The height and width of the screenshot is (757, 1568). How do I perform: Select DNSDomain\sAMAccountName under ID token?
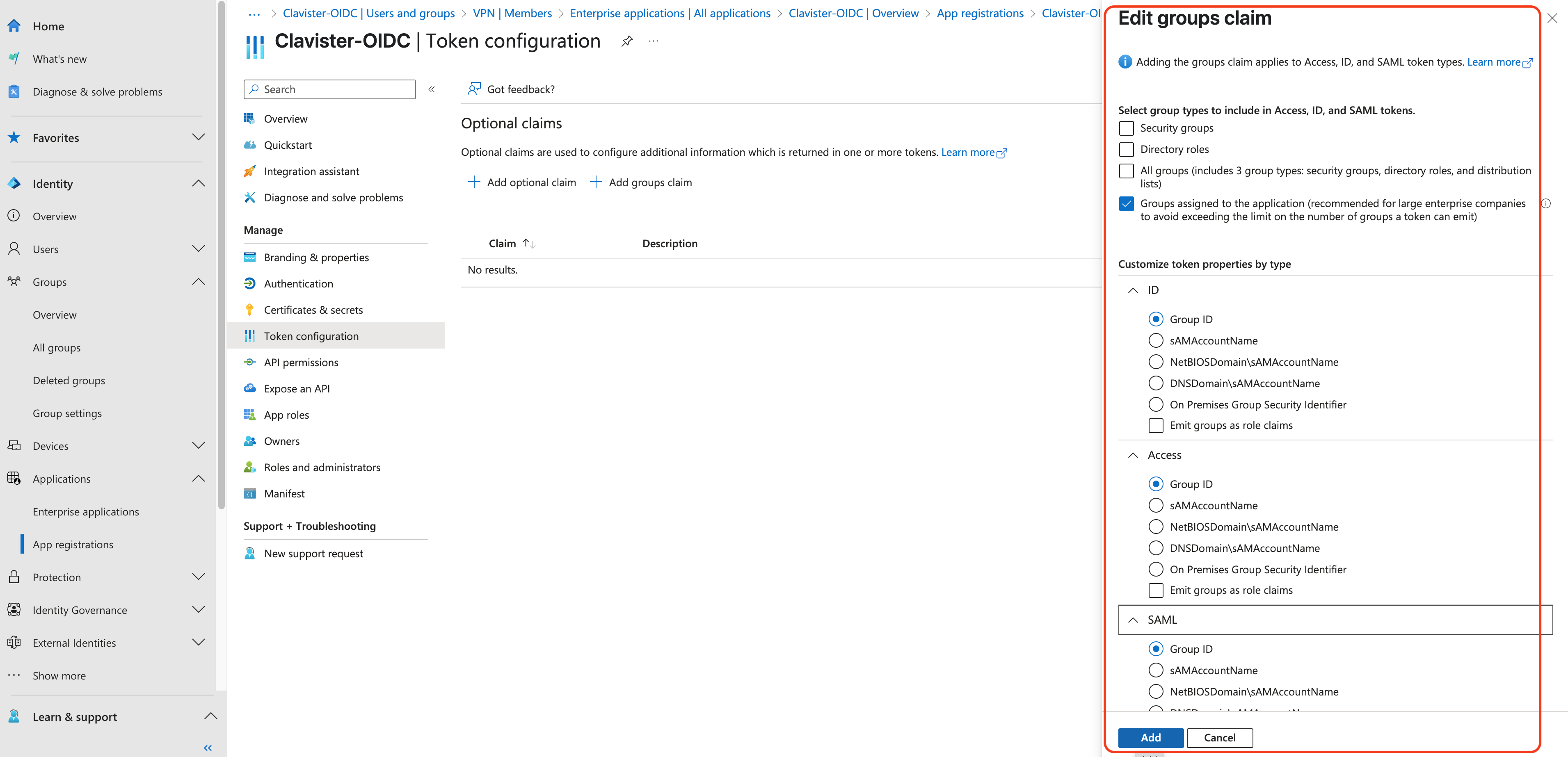coord(1156,383)
